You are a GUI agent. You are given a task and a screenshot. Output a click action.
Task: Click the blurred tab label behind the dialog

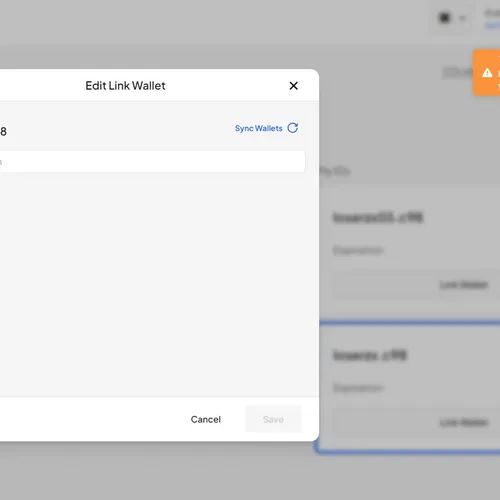(x=335, y=172)
